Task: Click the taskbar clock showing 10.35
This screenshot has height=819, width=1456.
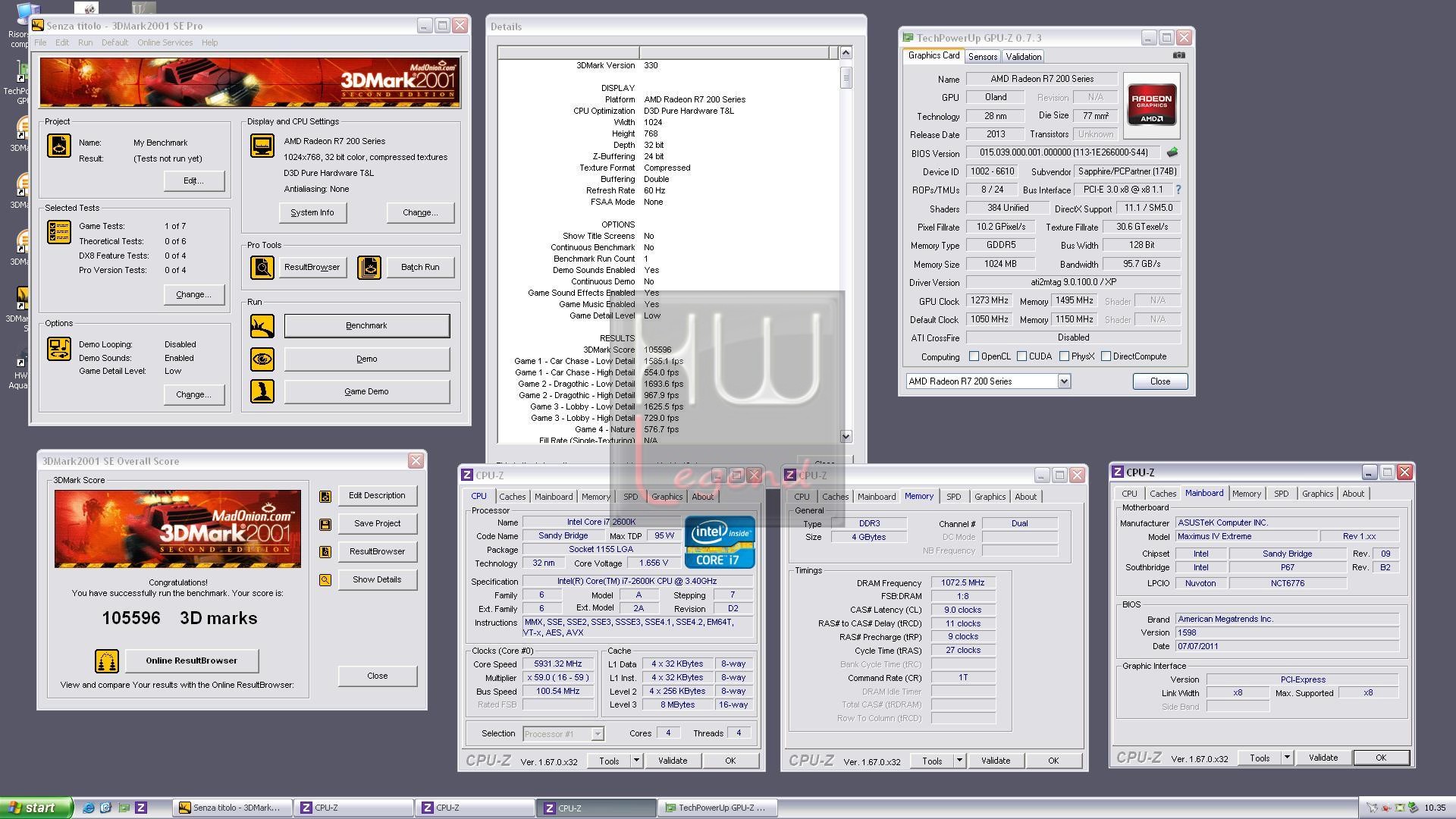Action: (1435, 808)
